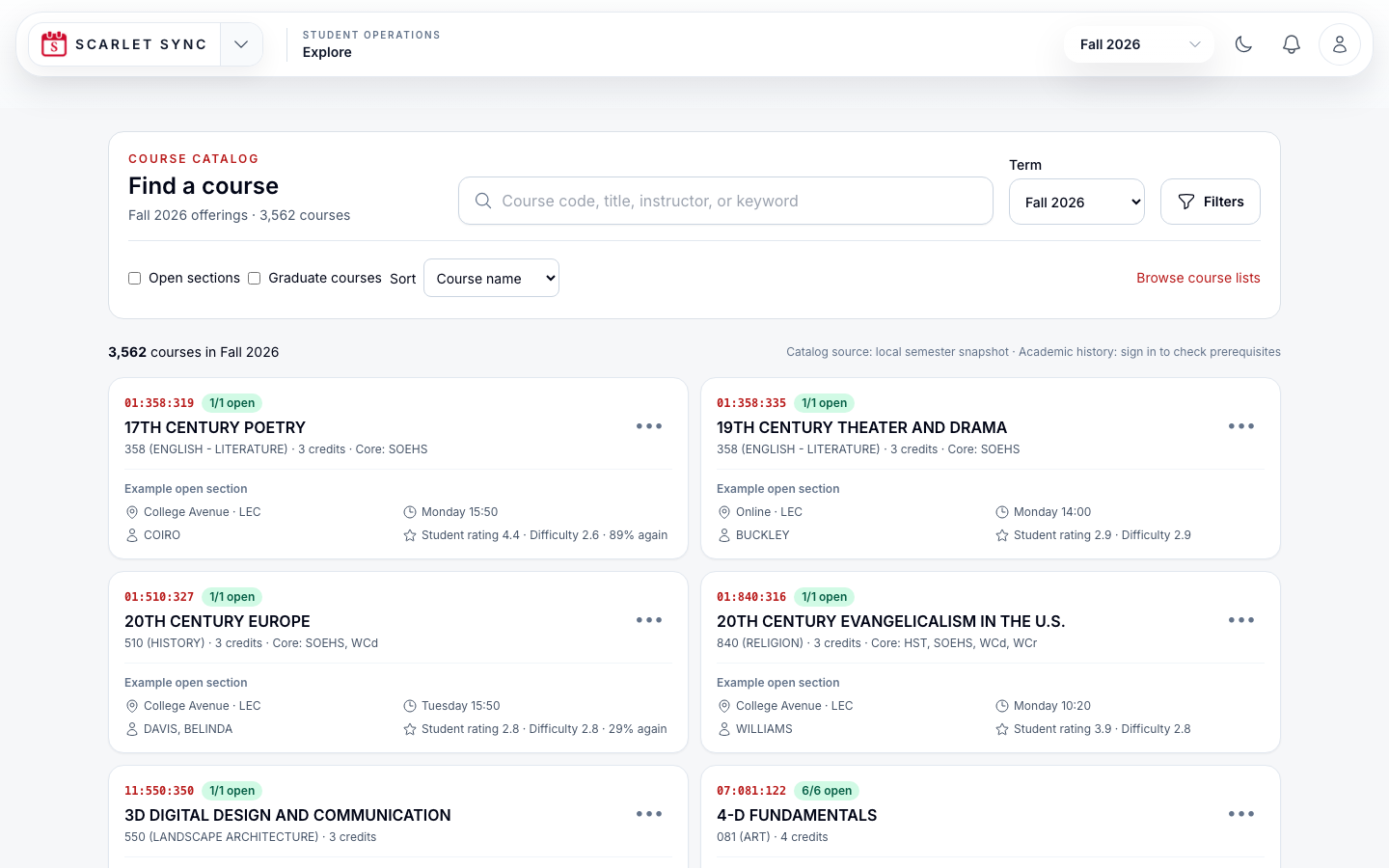Enable the Graduate courses checkbox

254,278
